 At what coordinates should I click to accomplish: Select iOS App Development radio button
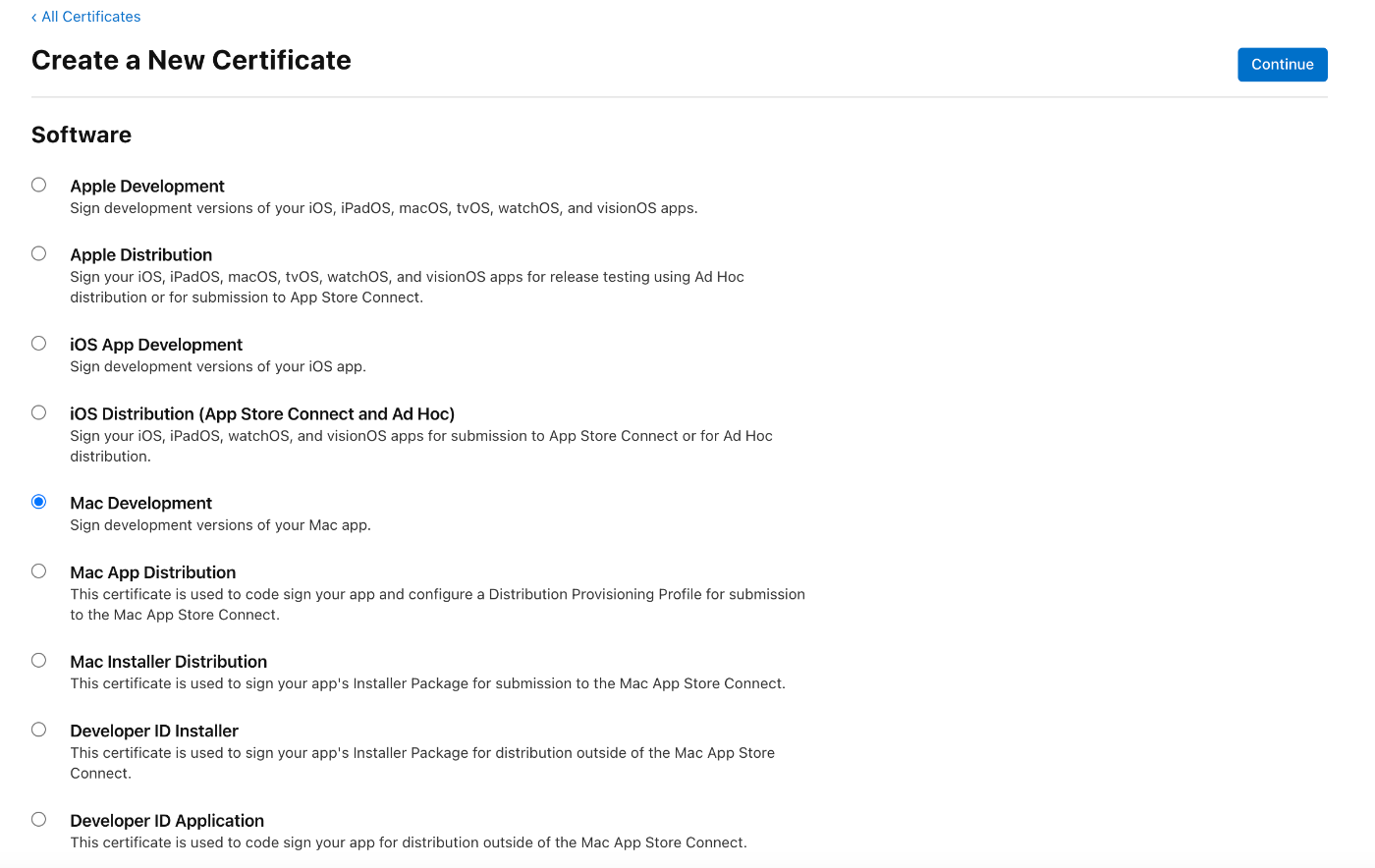pyautogui.click(x=38, y=343)
